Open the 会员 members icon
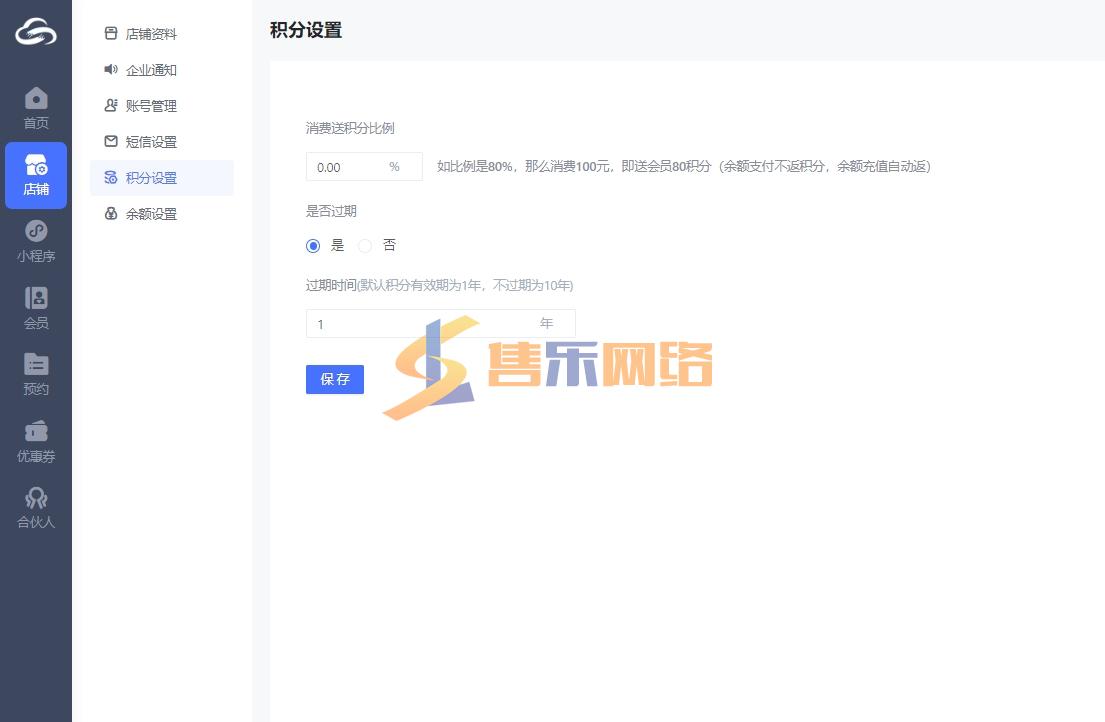This screenshot has height=722, width=1105. 36,298
